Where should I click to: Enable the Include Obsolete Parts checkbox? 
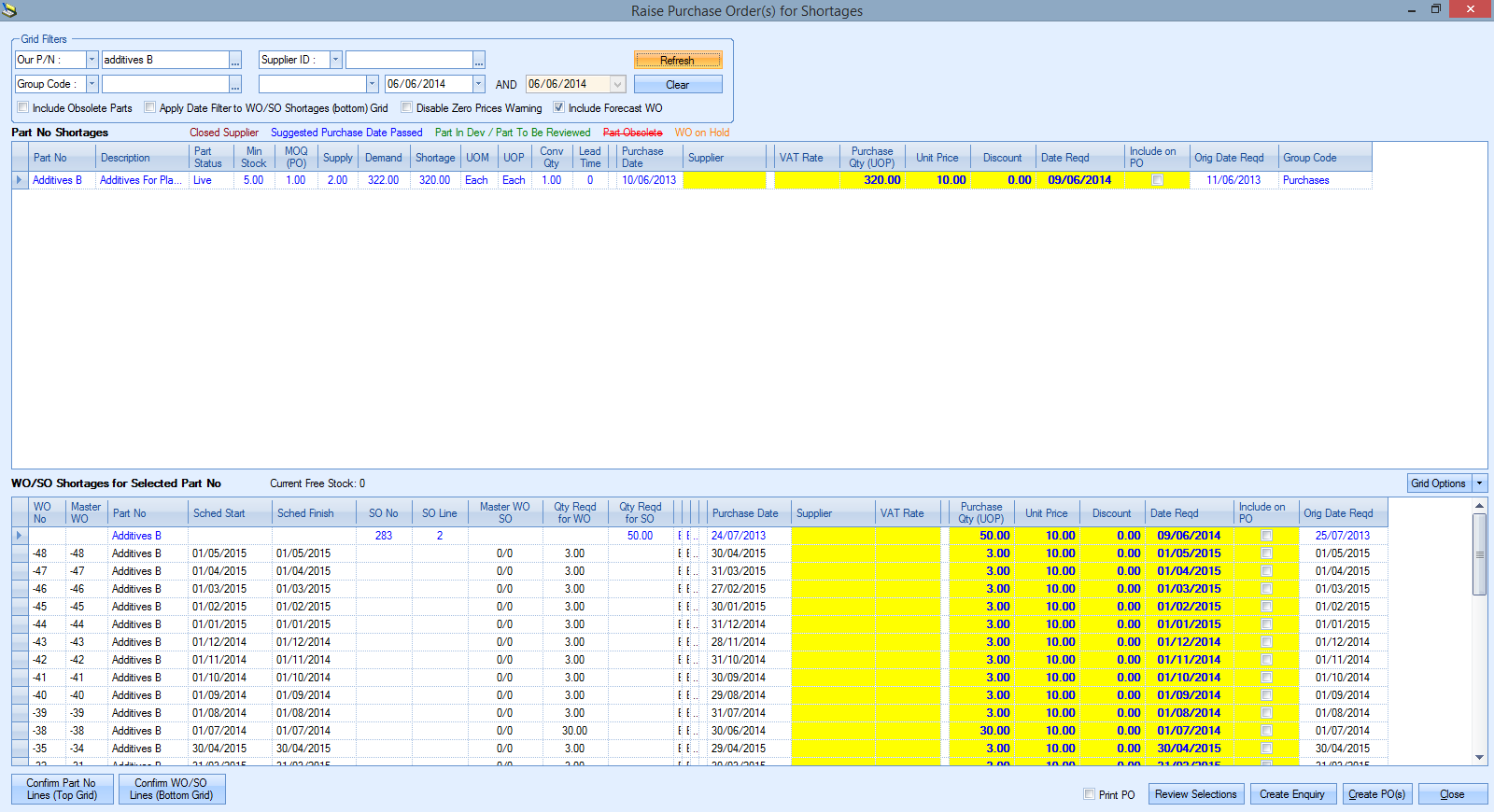23,107
